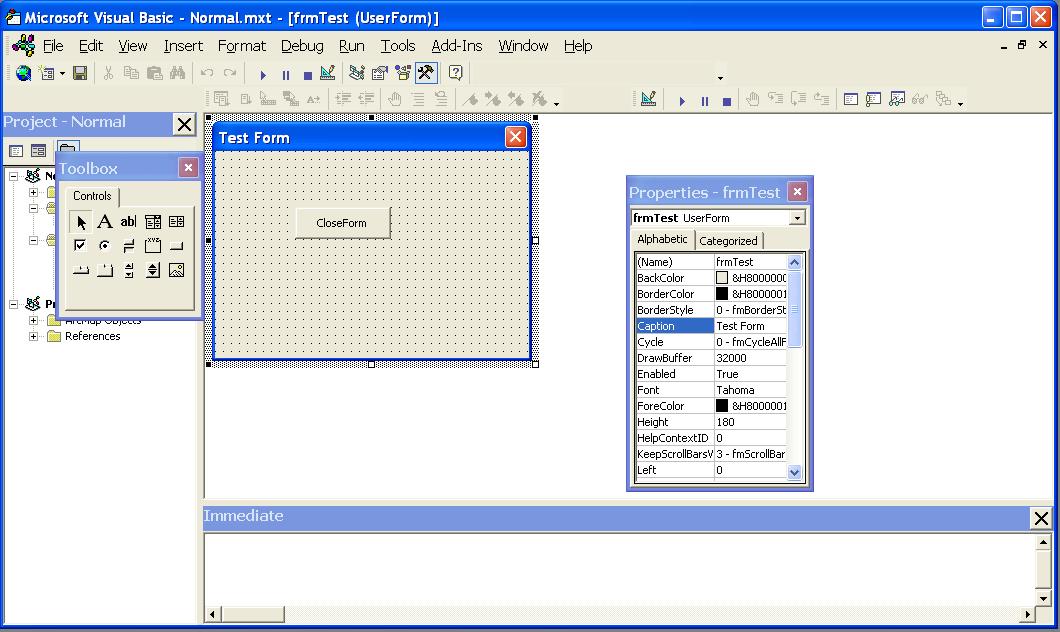
Task: Click the Debug toolbar Break pause button
Action: [705, 101]
